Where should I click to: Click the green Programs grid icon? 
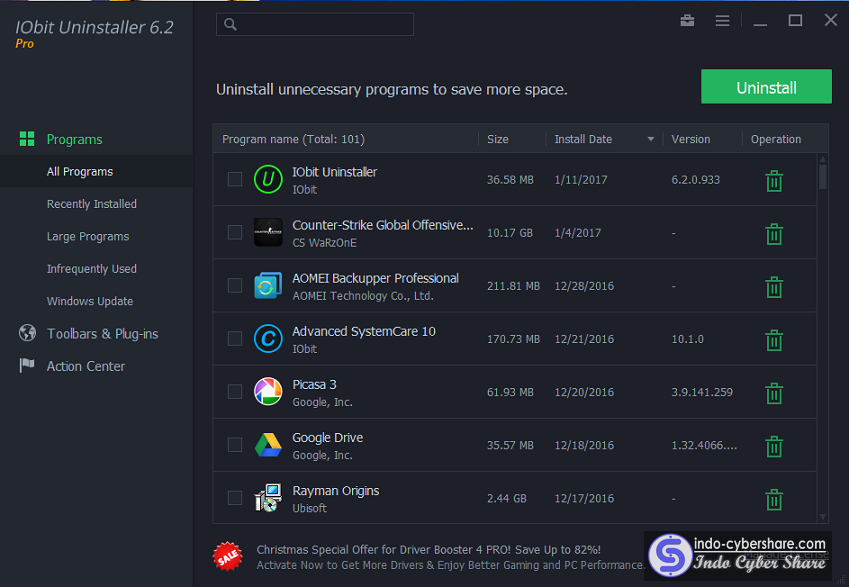pyautogui.click(x=27, y=139)
